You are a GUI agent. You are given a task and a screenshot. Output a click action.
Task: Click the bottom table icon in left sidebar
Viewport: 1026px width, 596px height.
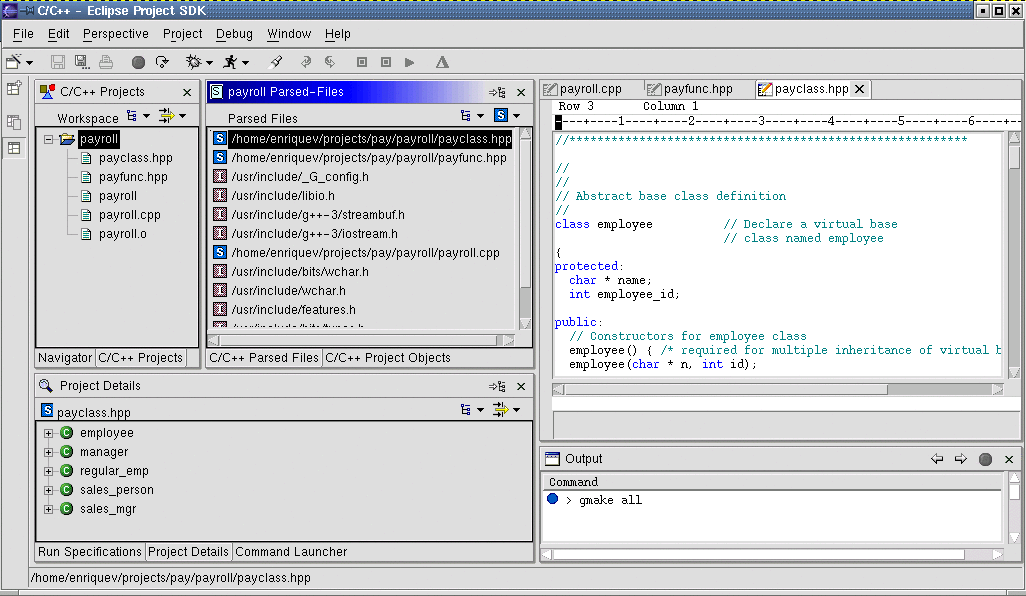(14, 149)
